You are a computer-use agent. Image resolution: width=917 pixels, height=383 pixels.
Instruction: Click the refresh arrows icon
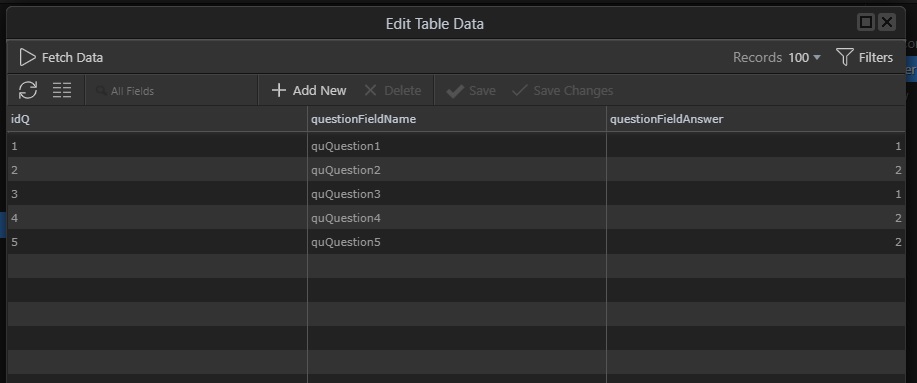coord(28,90)
